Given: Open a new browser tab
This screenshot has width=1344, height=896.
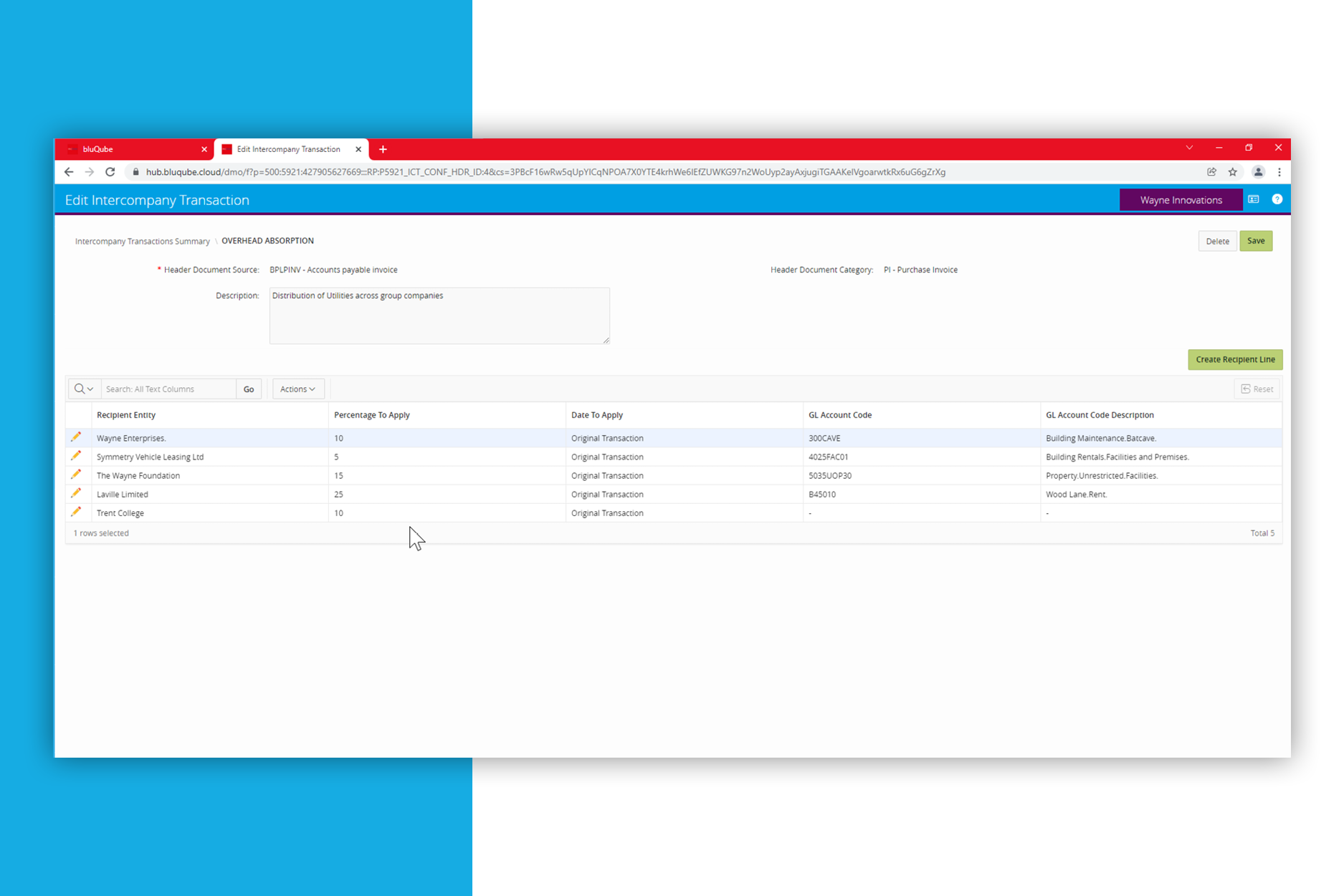Looking at the screenshot, I should point(383,149).
